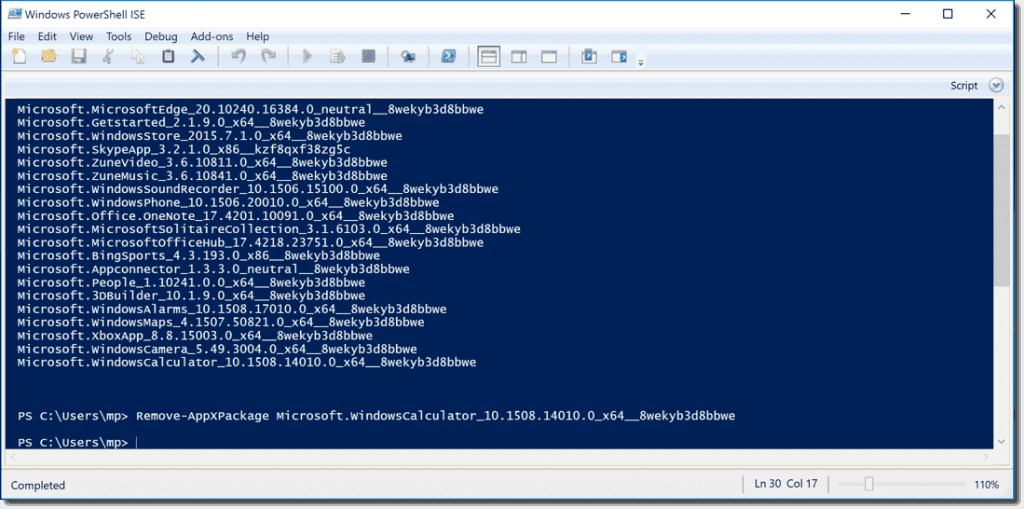The image size is (1024, 509).
Task: Open the Edit menu
Action: click(47, 37)
